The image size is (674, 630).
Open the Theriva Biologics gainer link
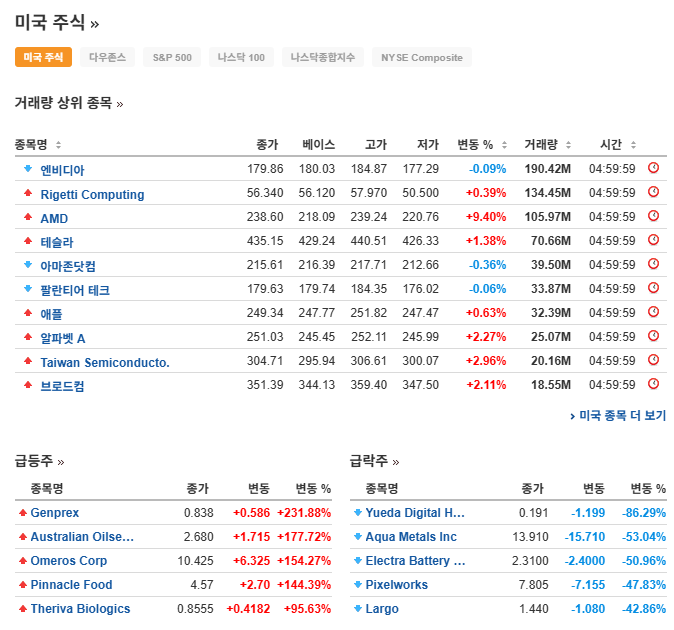(80, 609)
